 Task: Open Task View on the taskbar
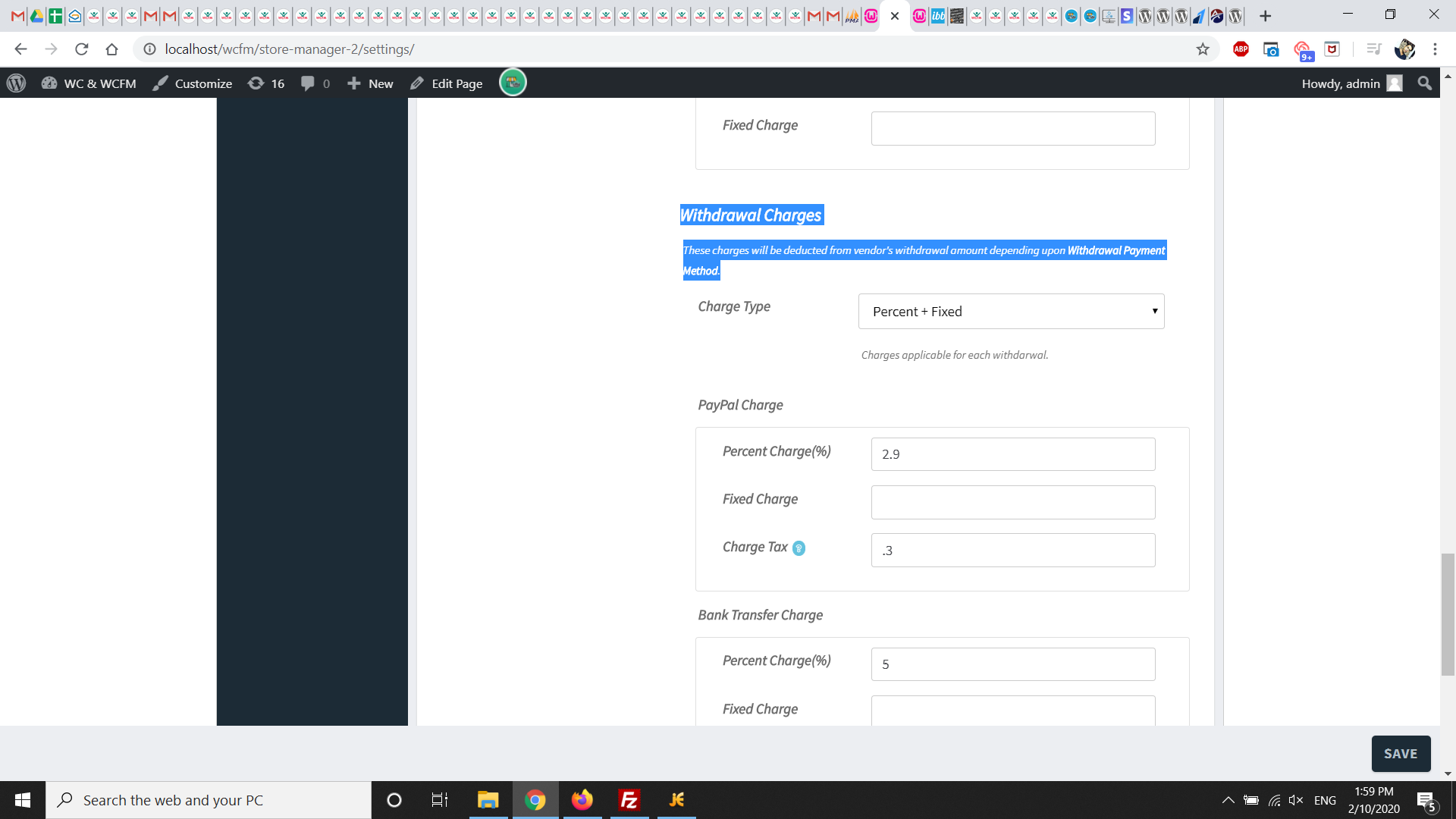click(439, 800)
